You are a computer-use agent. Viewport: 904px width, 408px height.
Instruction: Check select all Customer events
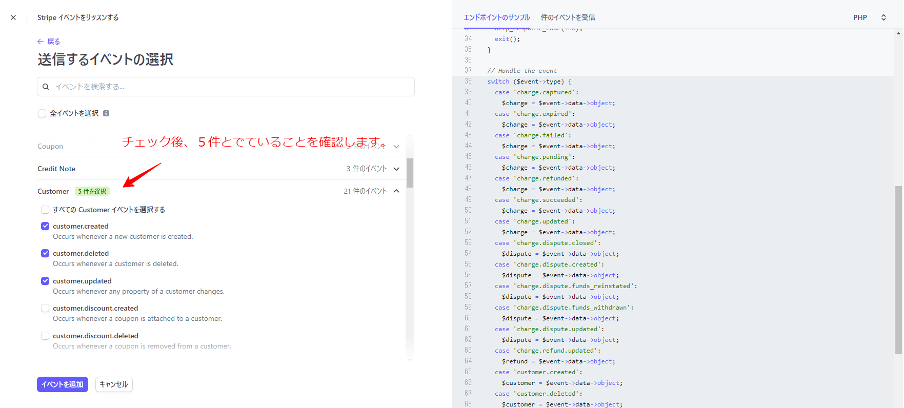[45, 210]
